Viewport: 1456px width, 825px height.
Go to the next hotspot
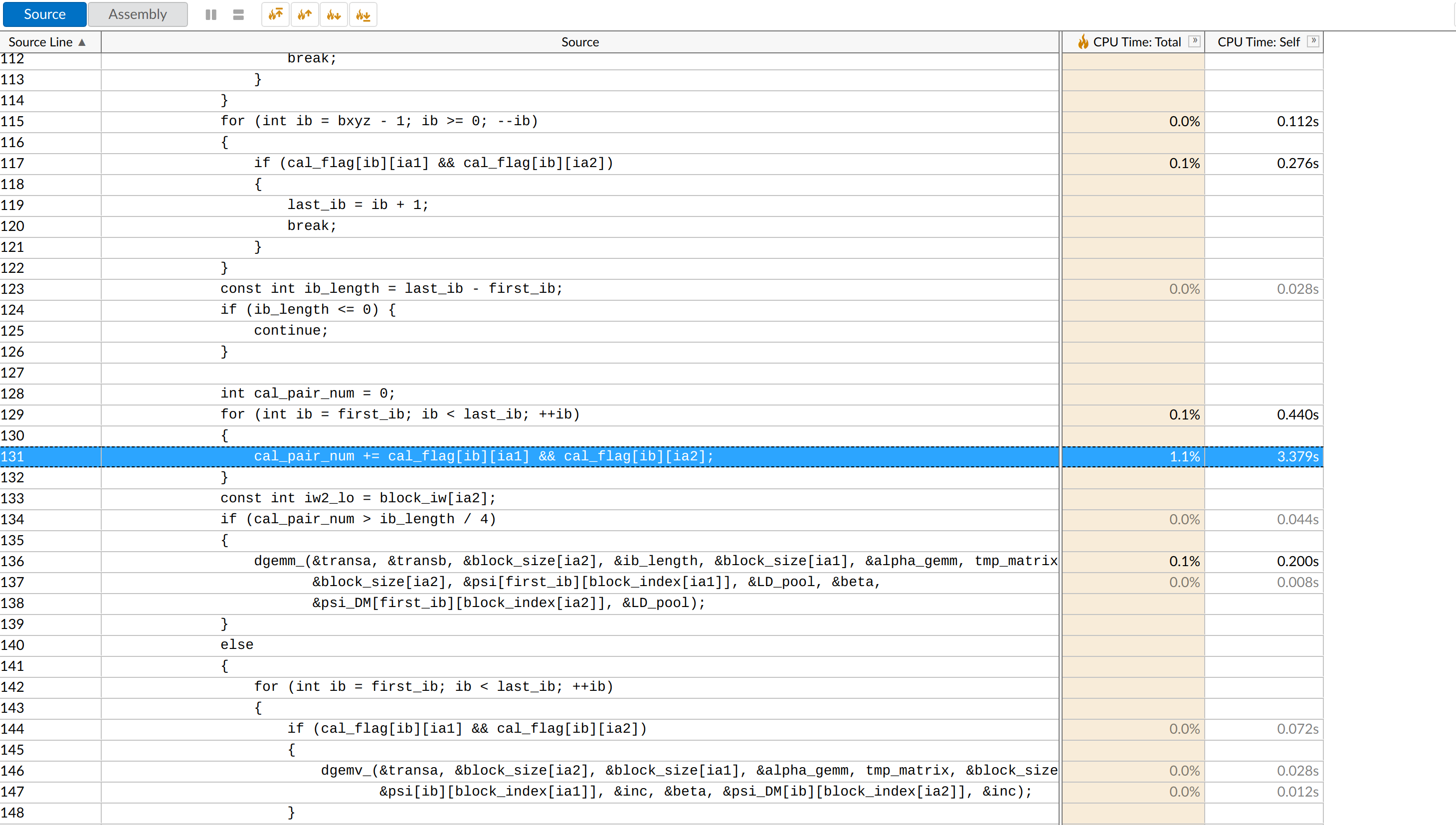(334, 15)
